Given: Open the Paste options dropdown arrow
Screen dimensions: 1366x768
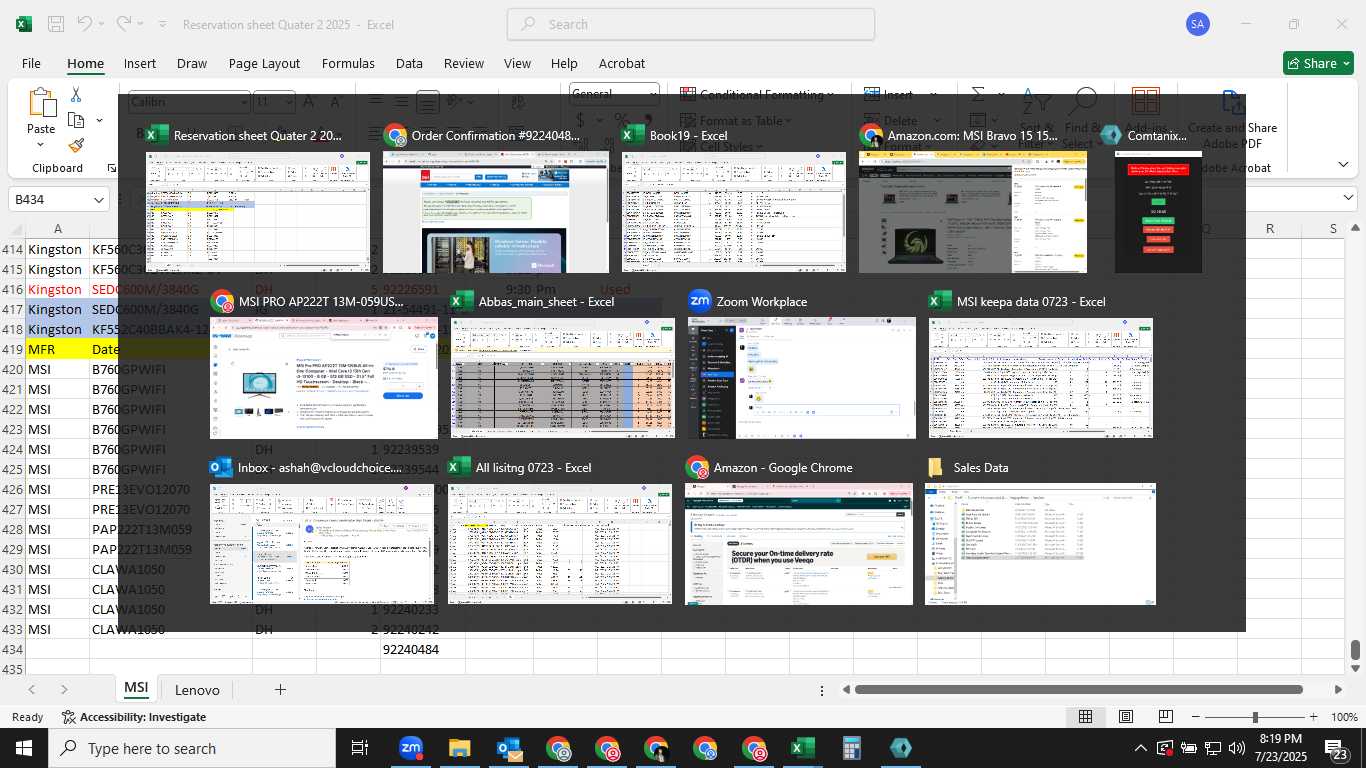Looking at the screenshot, I should tap(41, 145).
